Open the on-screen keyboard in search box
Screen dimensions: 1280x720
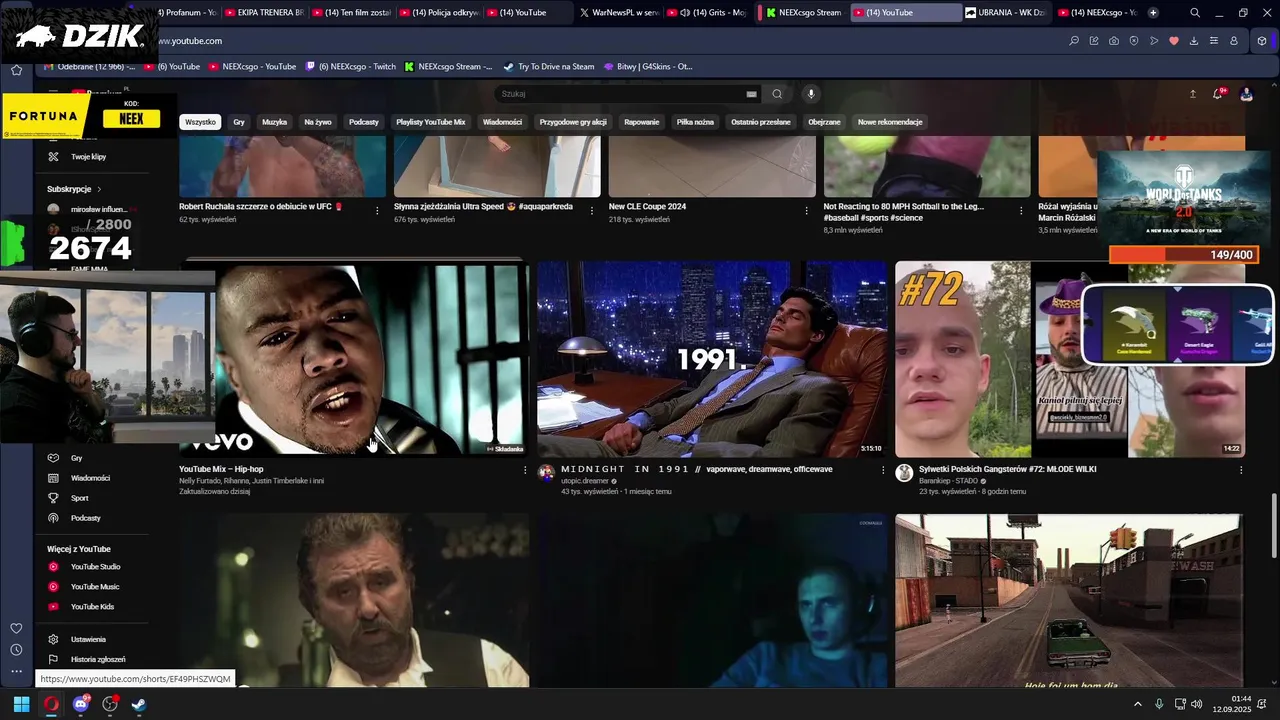(x=751, y=94)
